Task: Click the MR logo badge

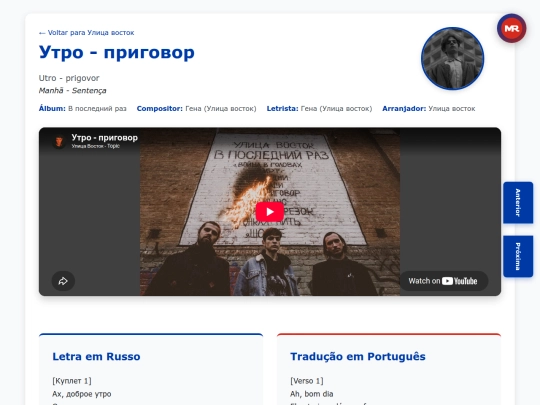Action: point(511,28)
